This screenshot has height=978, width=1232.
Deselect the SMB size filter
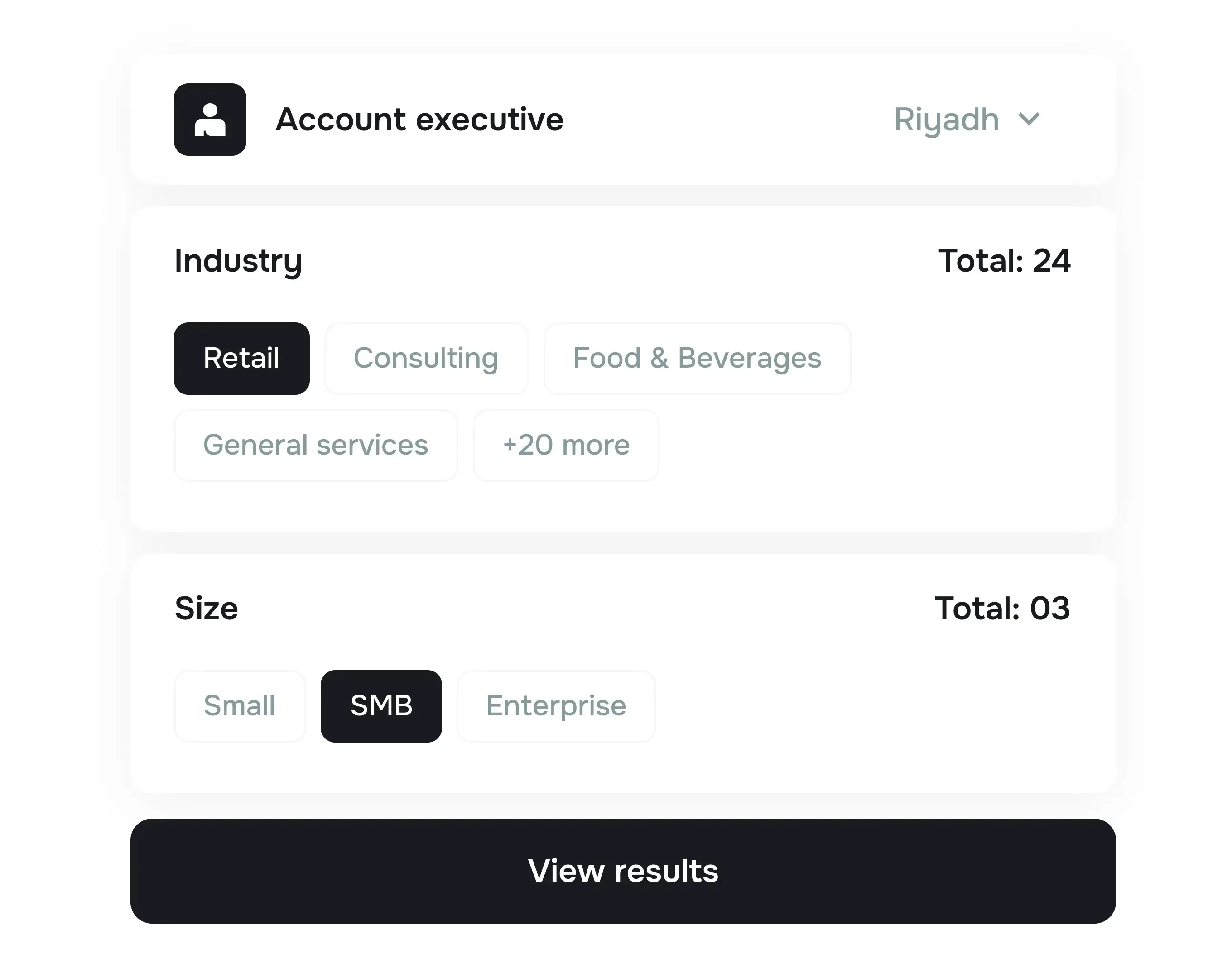(381, 706)
